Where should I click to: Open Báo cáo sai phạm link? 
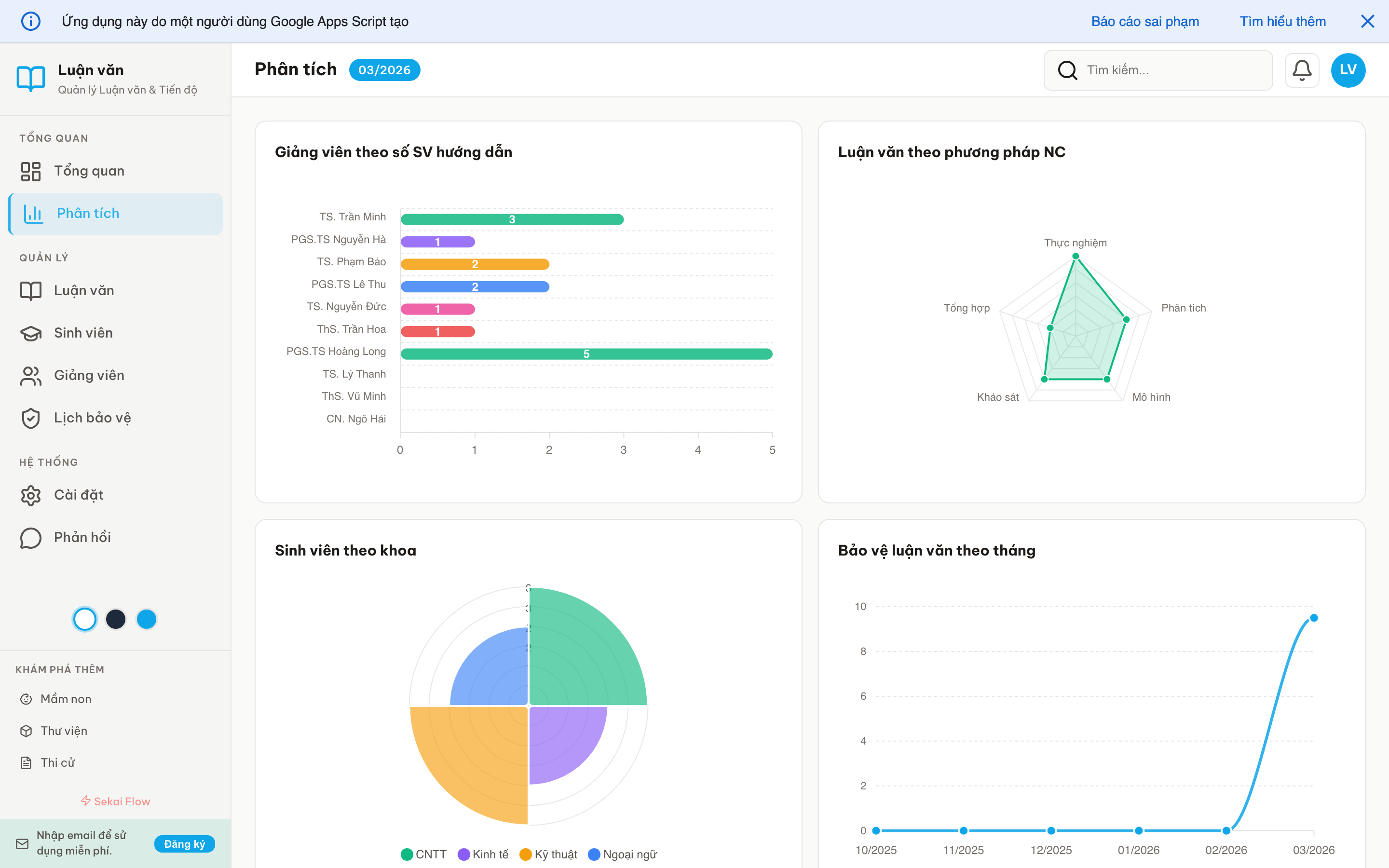pyautogui.click(x=1144, y=21)
